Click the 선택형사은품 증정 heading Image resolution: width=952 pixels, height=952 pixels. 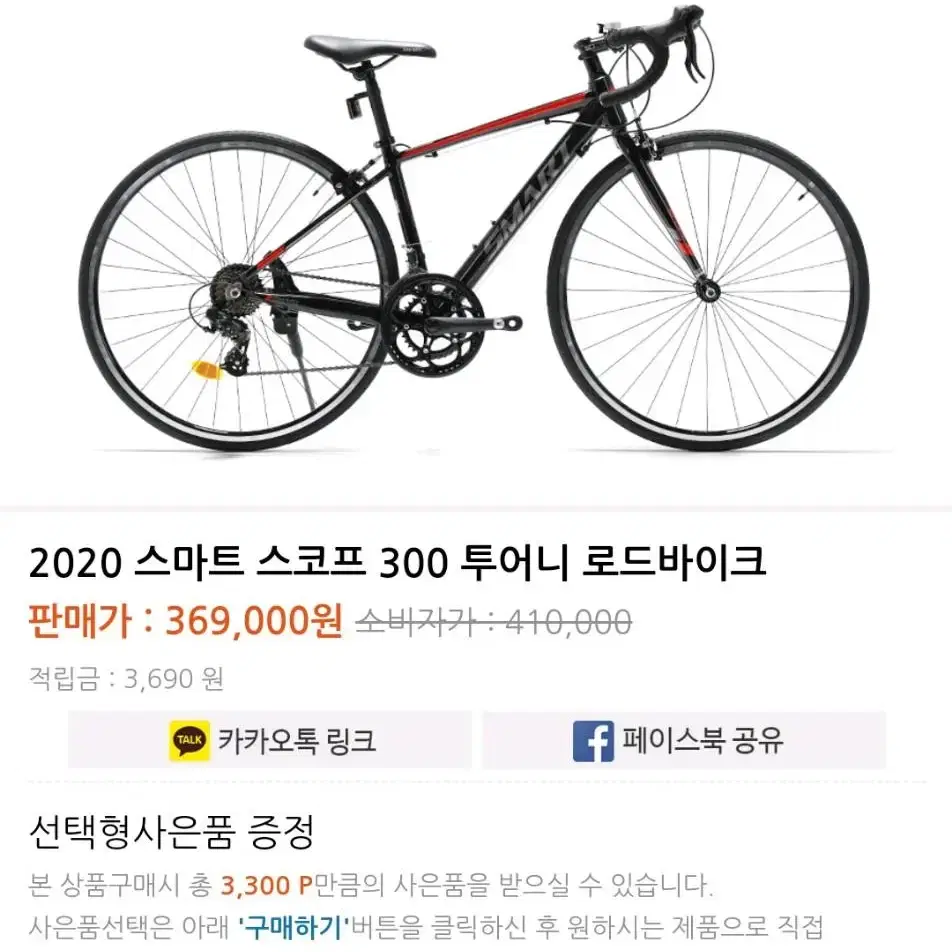[x=171, y=832]
